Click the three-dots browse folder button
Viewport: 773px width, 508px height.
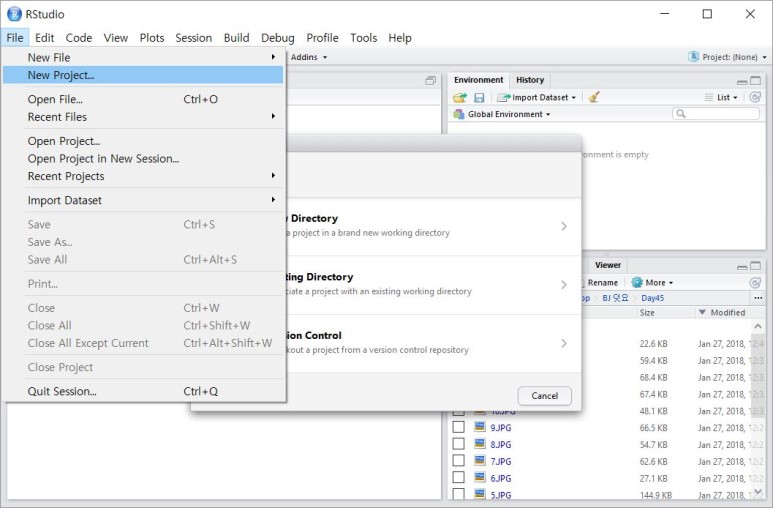[x=758, y=298]
